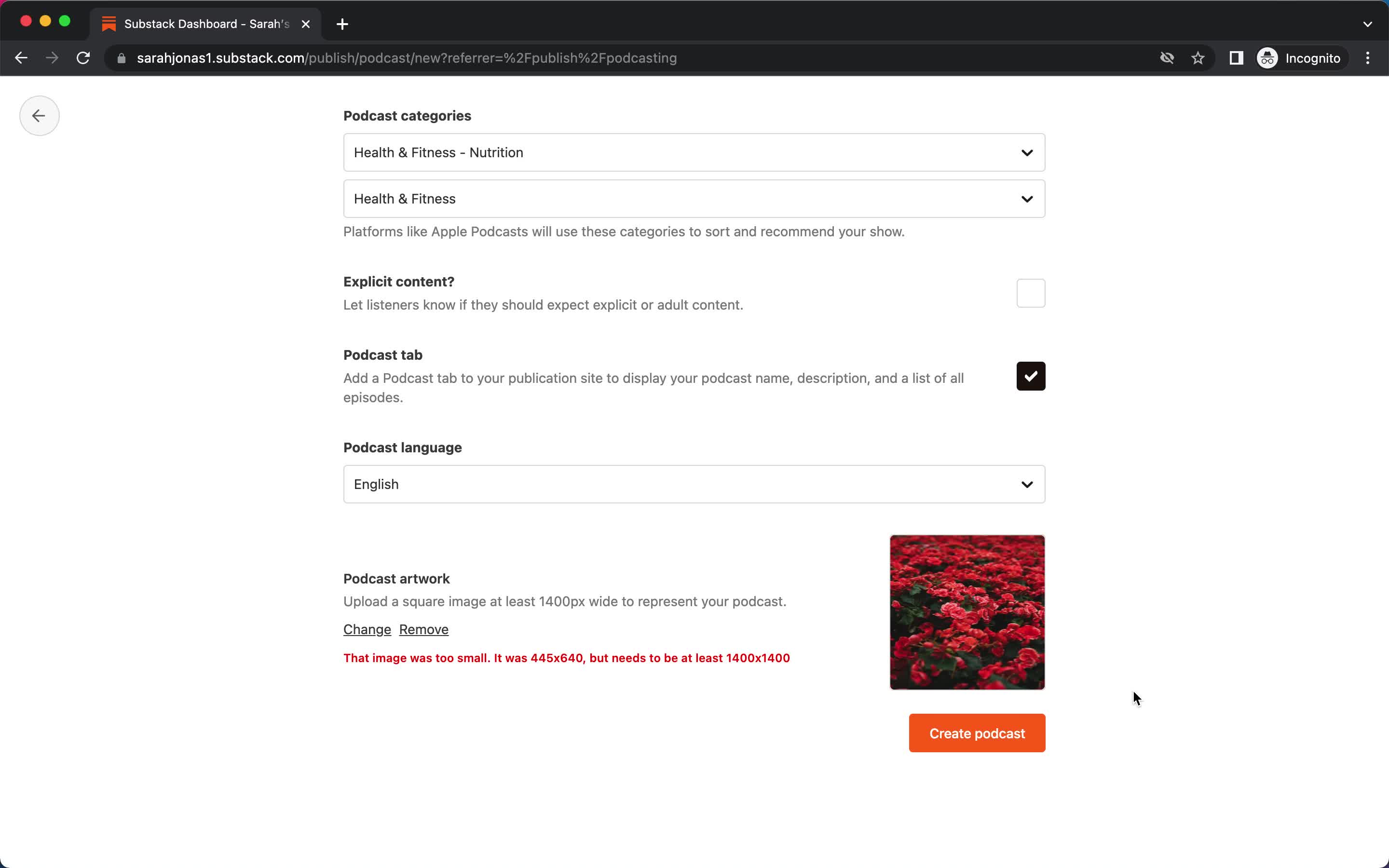
Task: Expand the English language dropdown
Action: (x=694, y=484)
